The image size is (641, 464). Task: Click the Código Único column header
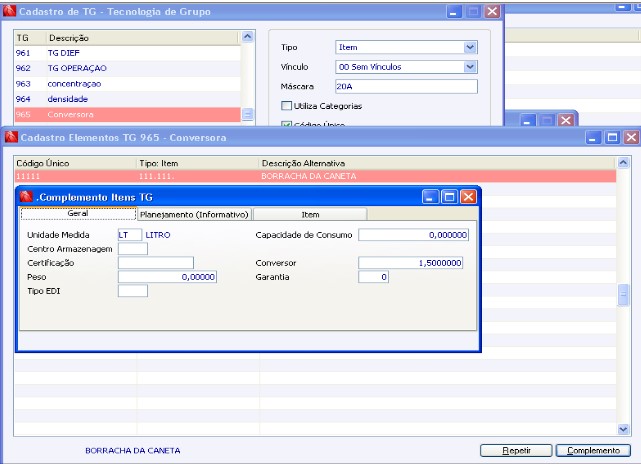[x=75, y=163]
